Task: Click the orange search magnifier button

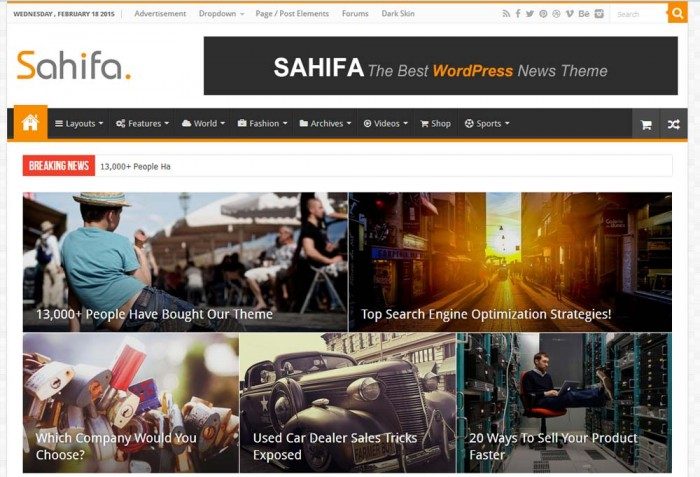Action: [677, 13]
